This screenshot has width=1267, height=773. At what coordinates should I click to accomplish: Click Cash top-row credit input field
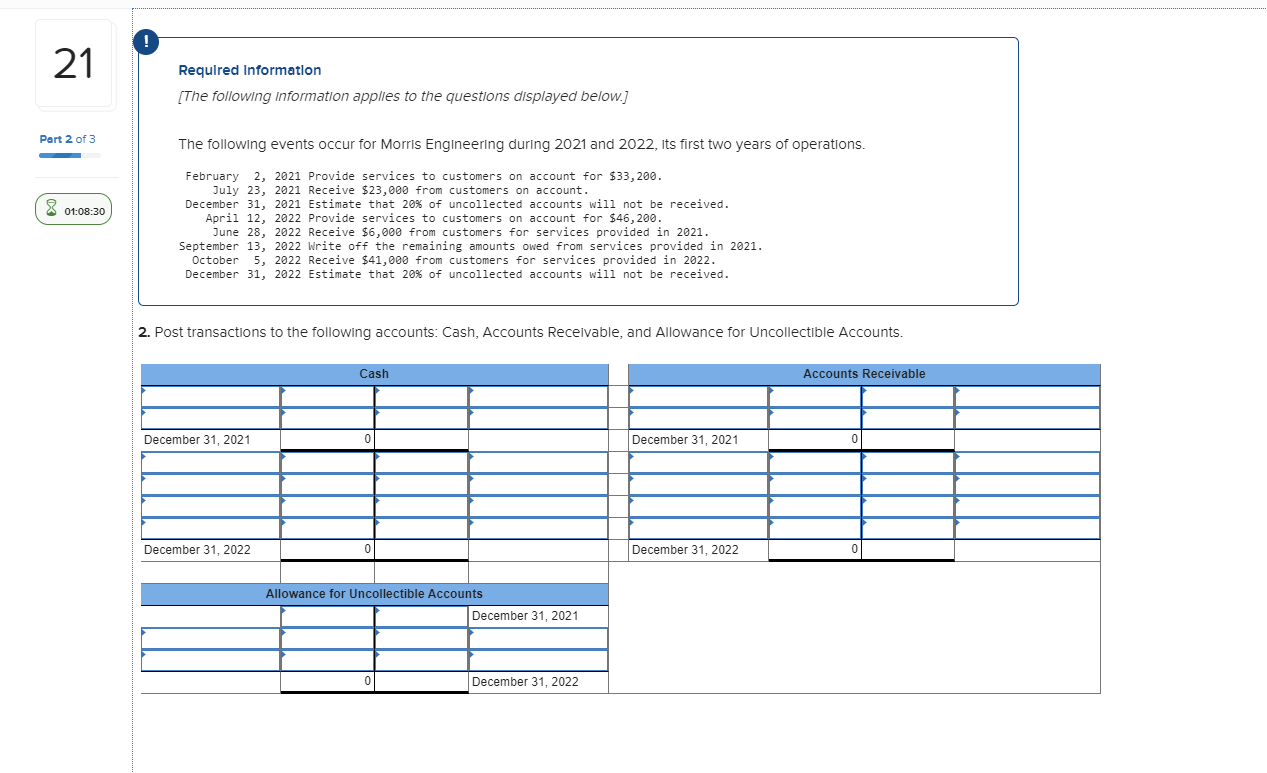pyautogui.click(x=421, y=396)
